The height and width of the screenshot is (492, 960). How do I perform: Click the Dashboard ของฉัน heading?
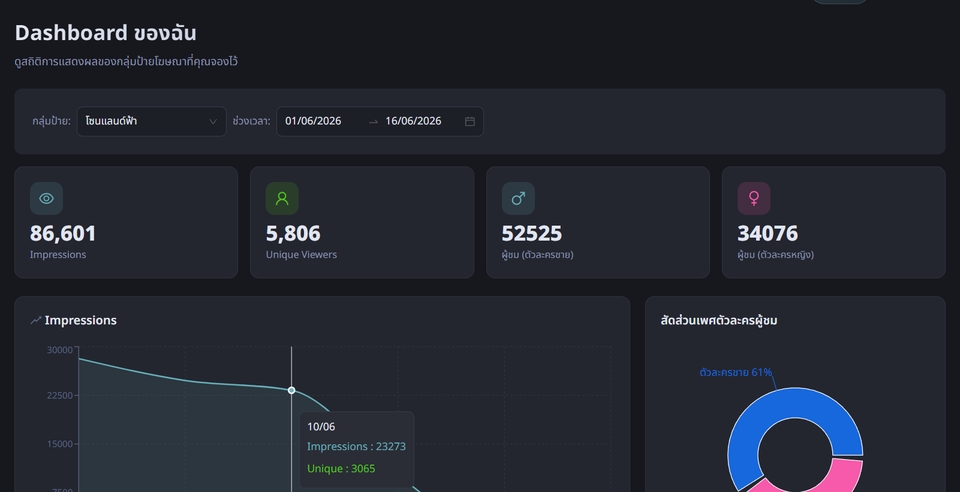(105, 33)
